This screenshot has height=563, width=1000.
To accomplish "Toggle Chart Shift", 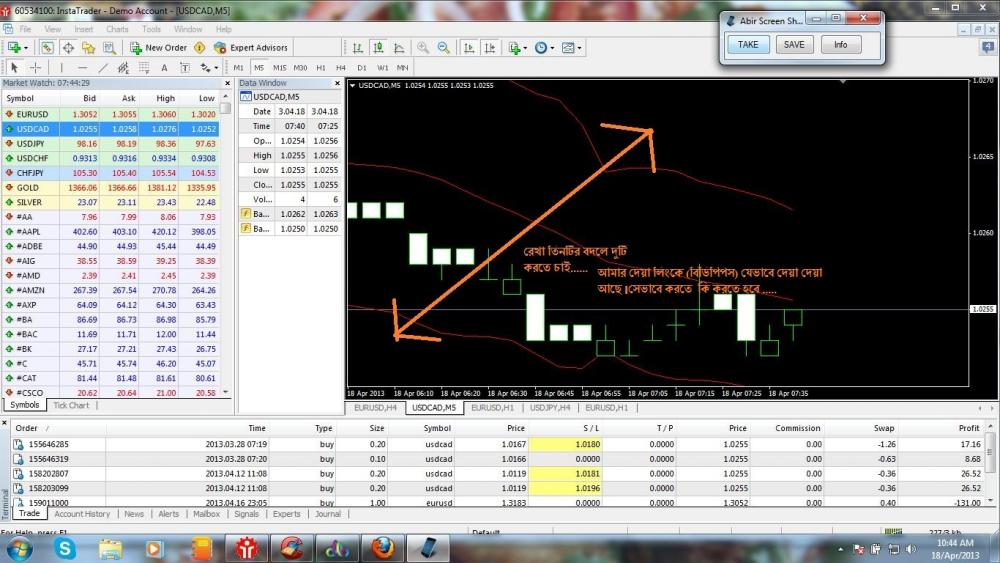I will click(x=490, y=48).
